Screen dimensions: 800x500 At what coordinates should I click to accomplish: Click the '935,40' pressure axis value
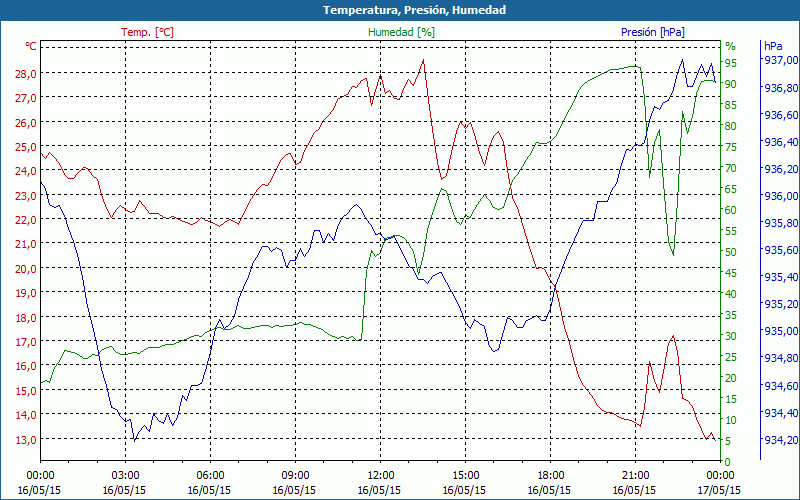coord(780,278)
